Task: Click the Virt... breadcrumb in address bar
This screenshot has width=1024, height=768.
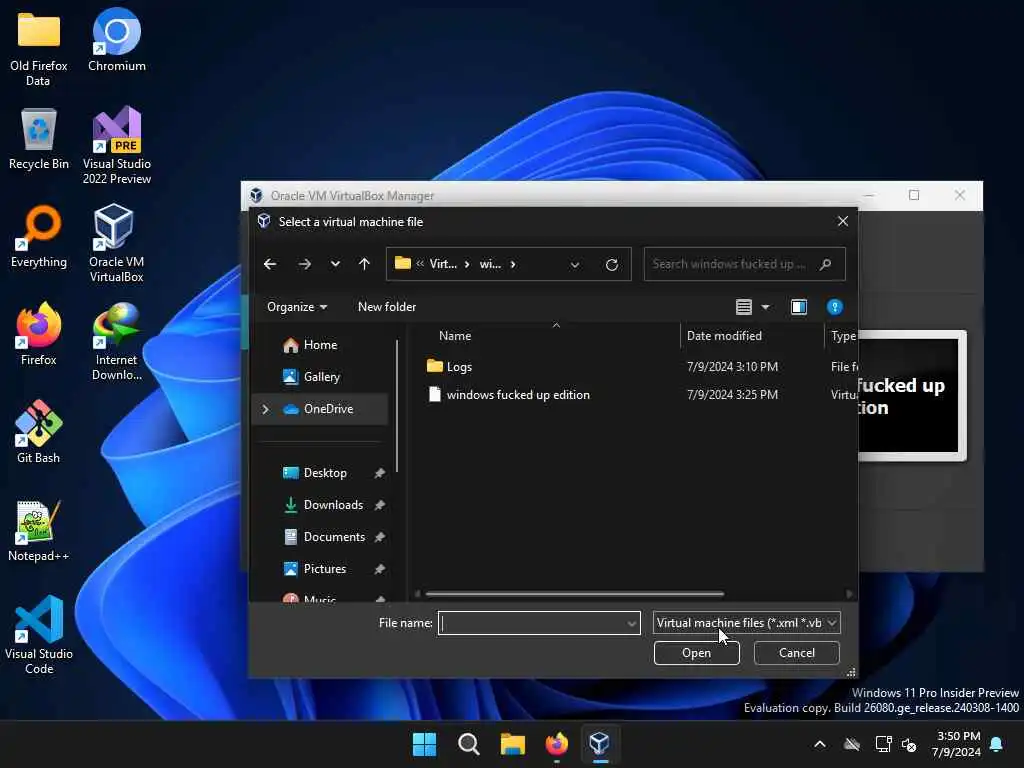Action: (443, 264)
